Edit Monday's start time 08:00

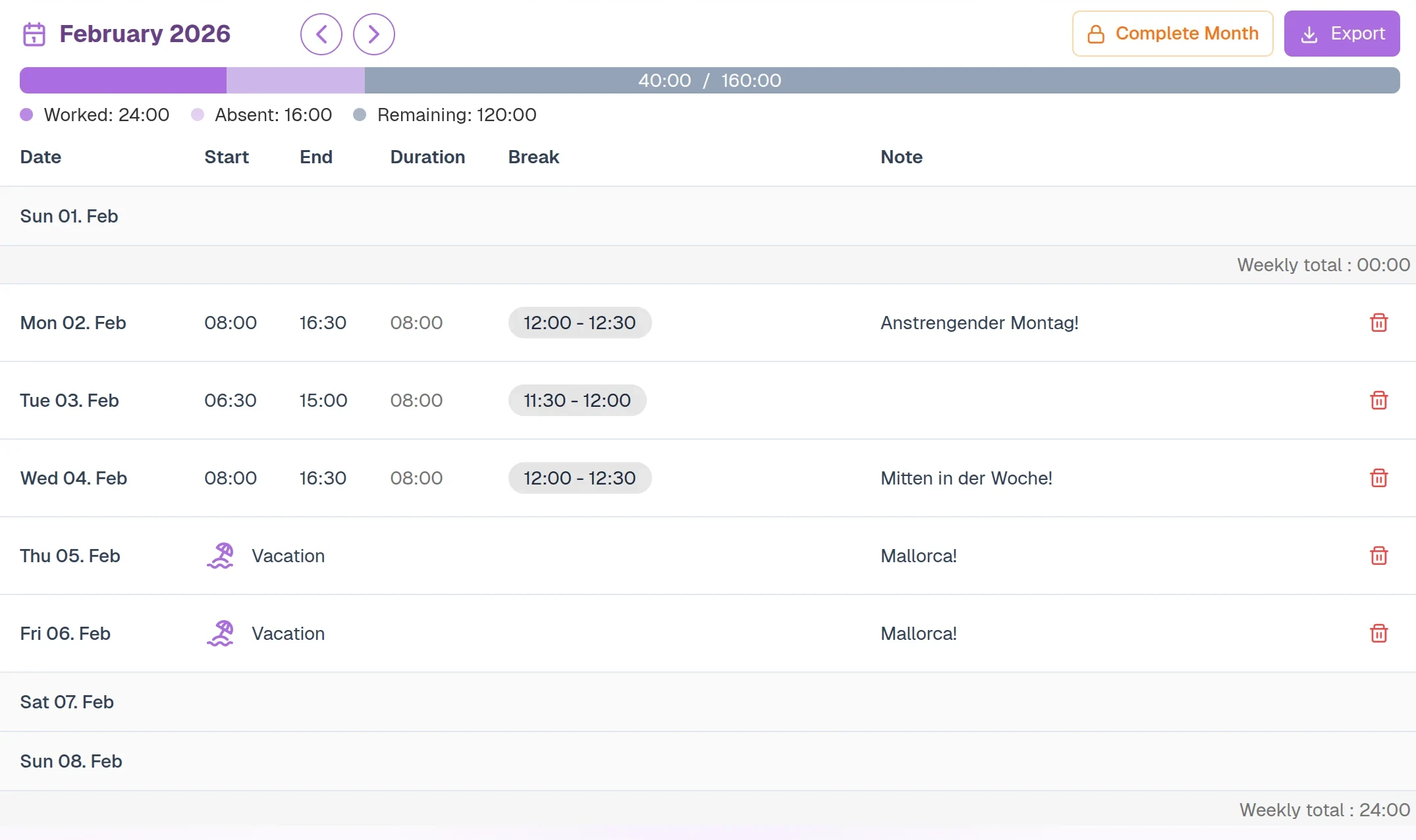pyautogui.click(x=230, y=323)
